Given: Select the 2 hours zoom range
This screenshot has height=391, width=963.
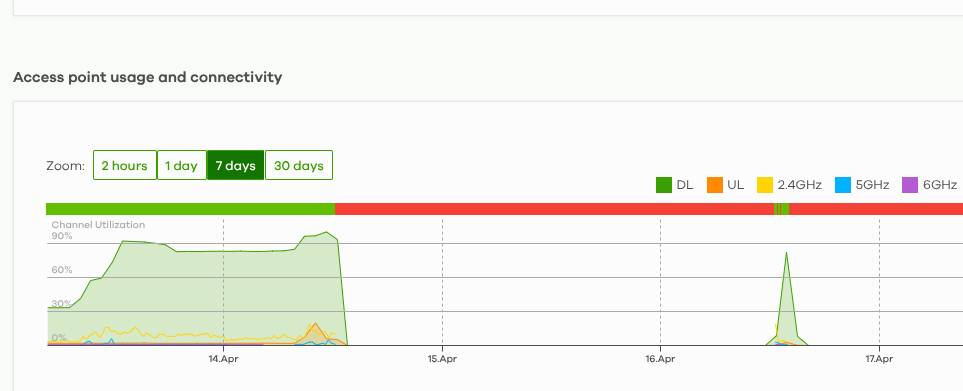Looking at the screenshot, I should pyautogui.click(x=125, y=165).
